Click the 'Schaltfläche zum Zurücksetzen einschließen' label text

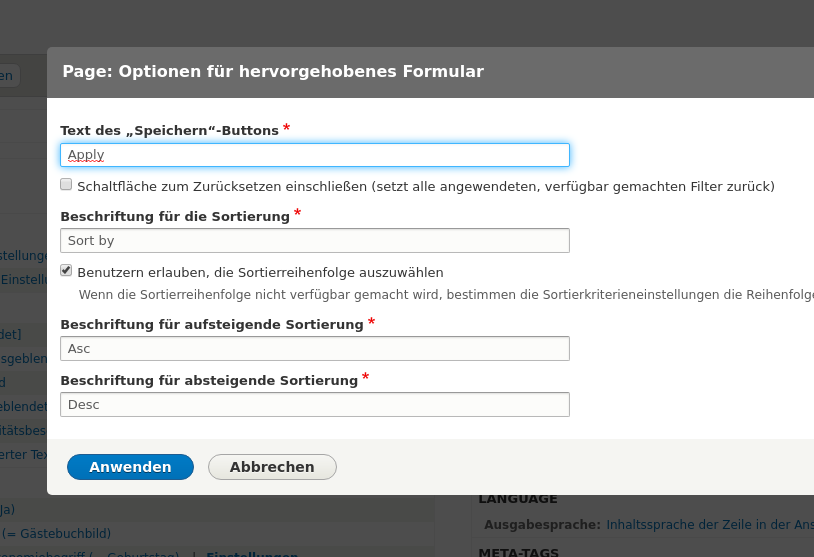(x=425, y=187)
